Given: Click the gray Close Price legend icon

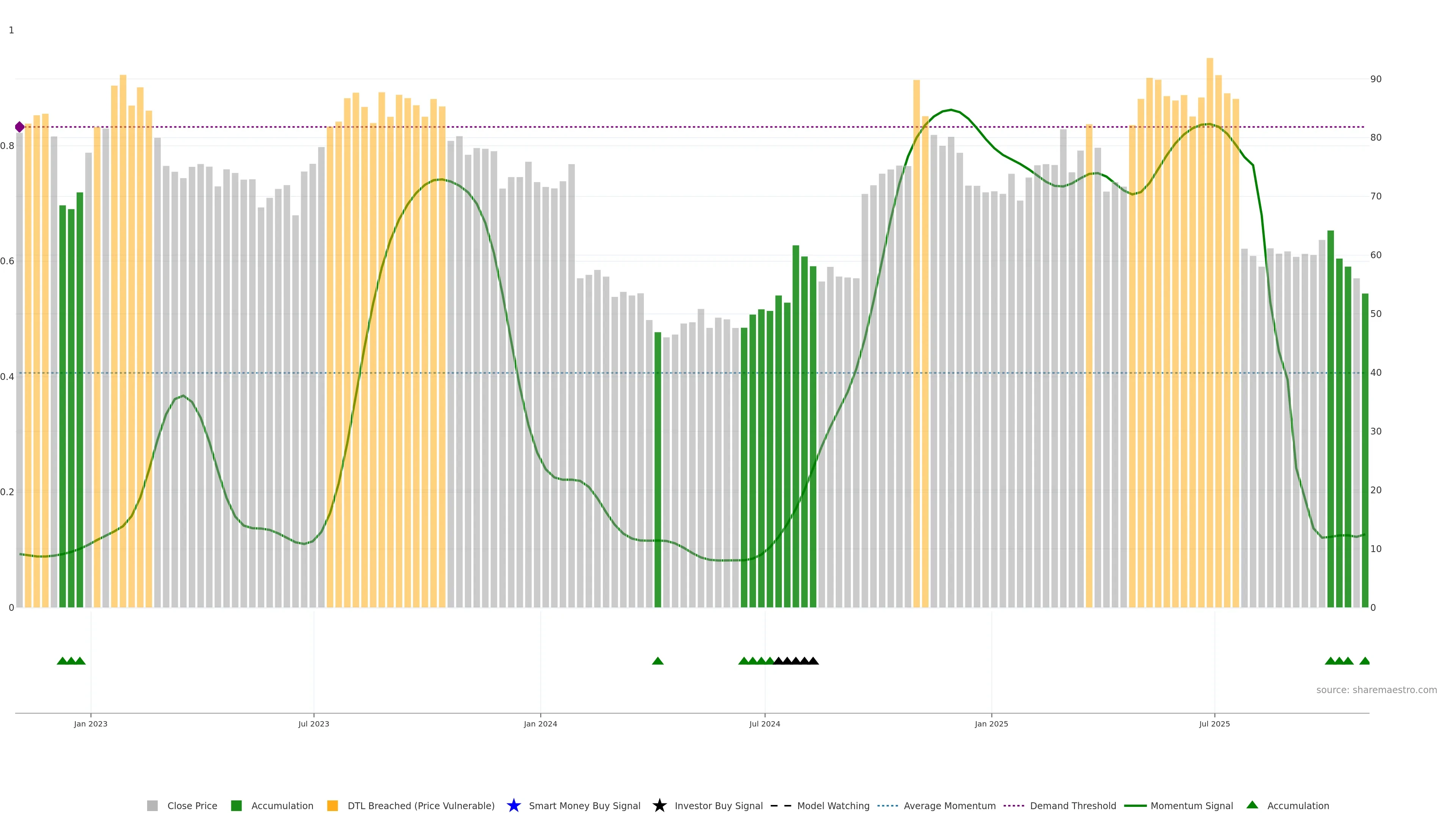Looking at the screenshot, I should pos(152,805).
